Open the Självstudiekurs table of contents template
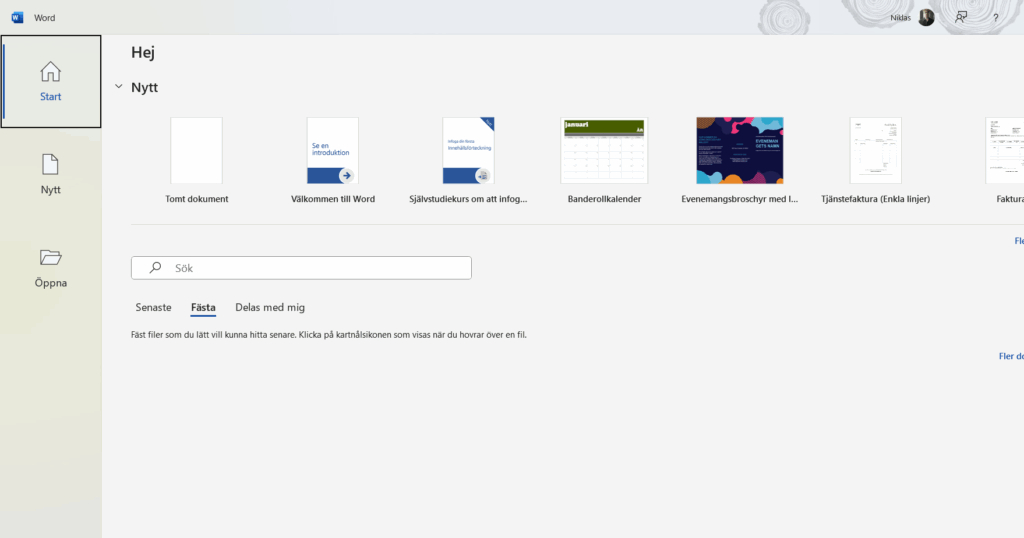 [x=469, y=151]
